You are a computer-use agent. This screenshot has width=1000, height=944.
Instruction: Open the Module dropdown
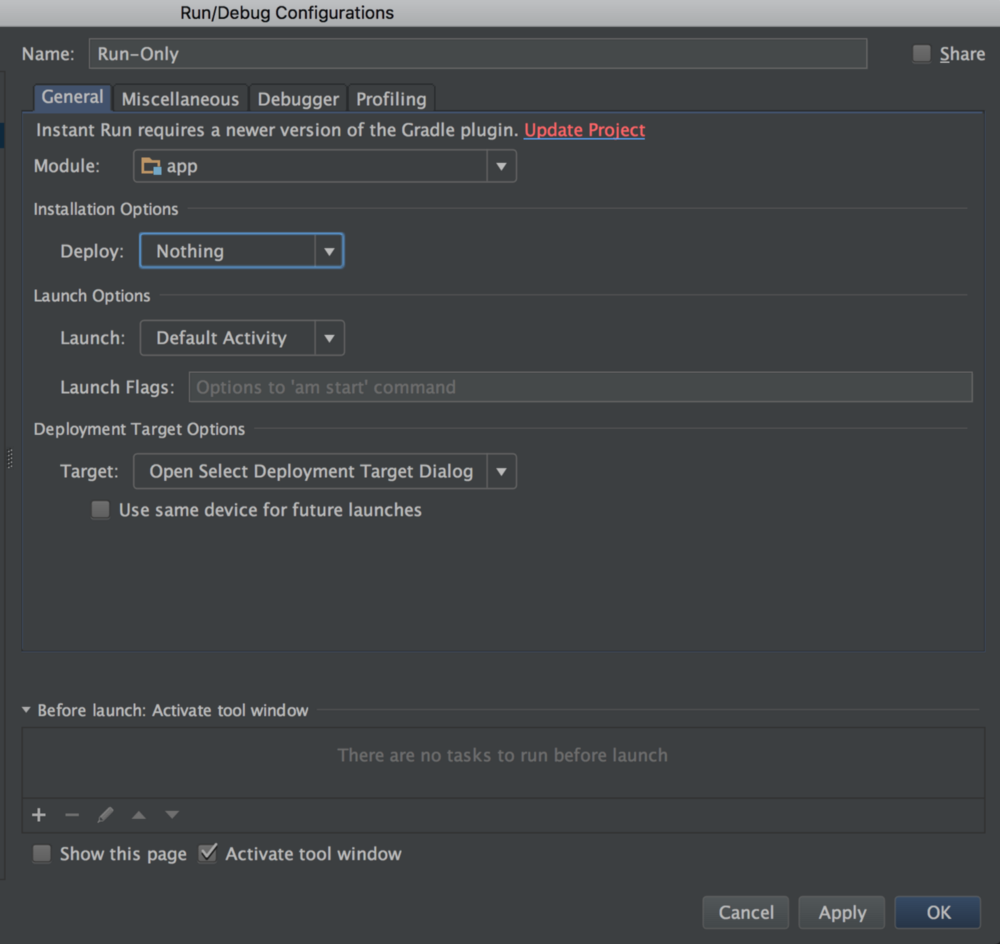501,166
